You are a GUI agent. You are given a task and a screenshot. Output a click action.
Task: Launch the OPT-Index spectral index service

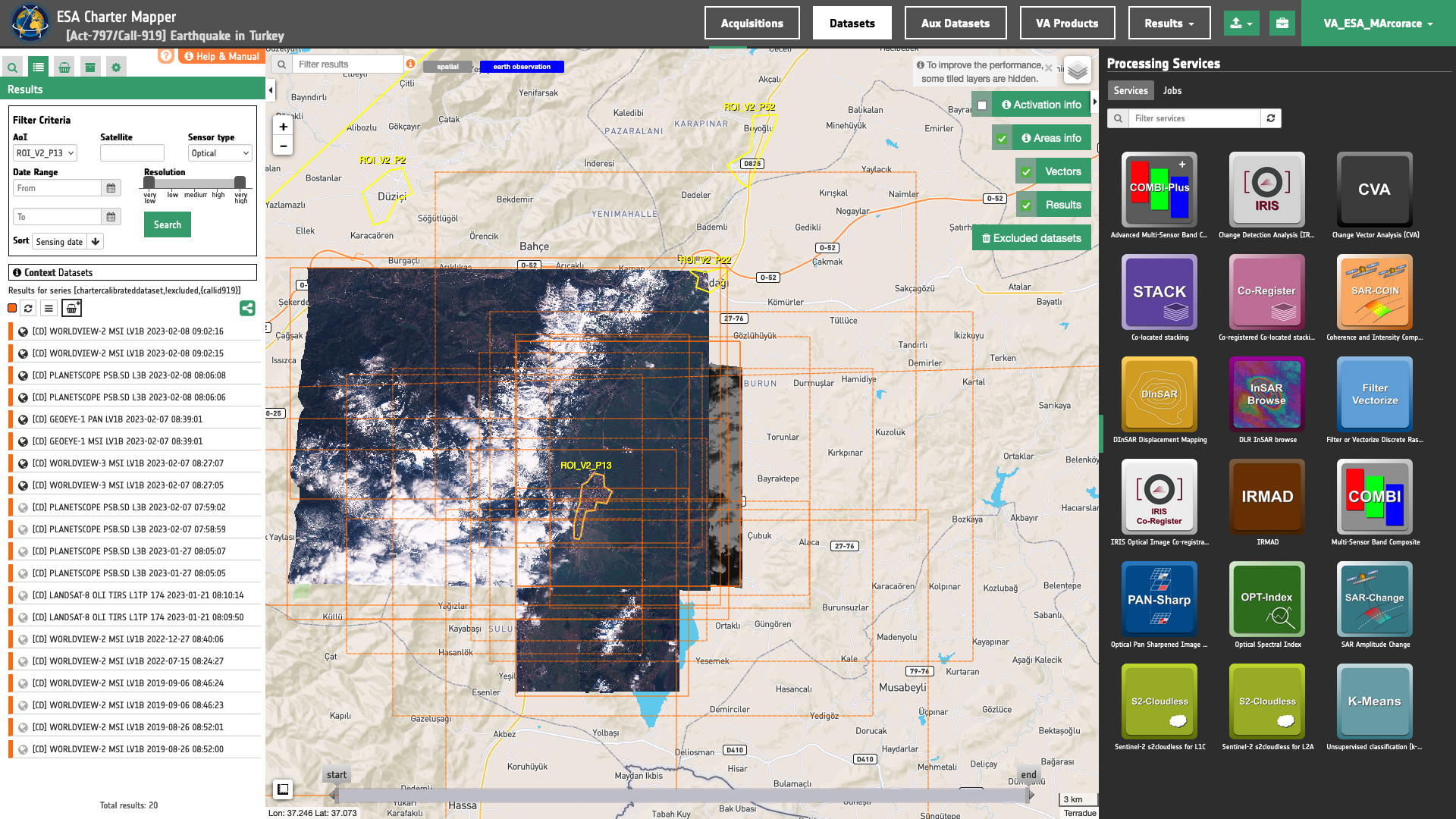coord(1267,599)
